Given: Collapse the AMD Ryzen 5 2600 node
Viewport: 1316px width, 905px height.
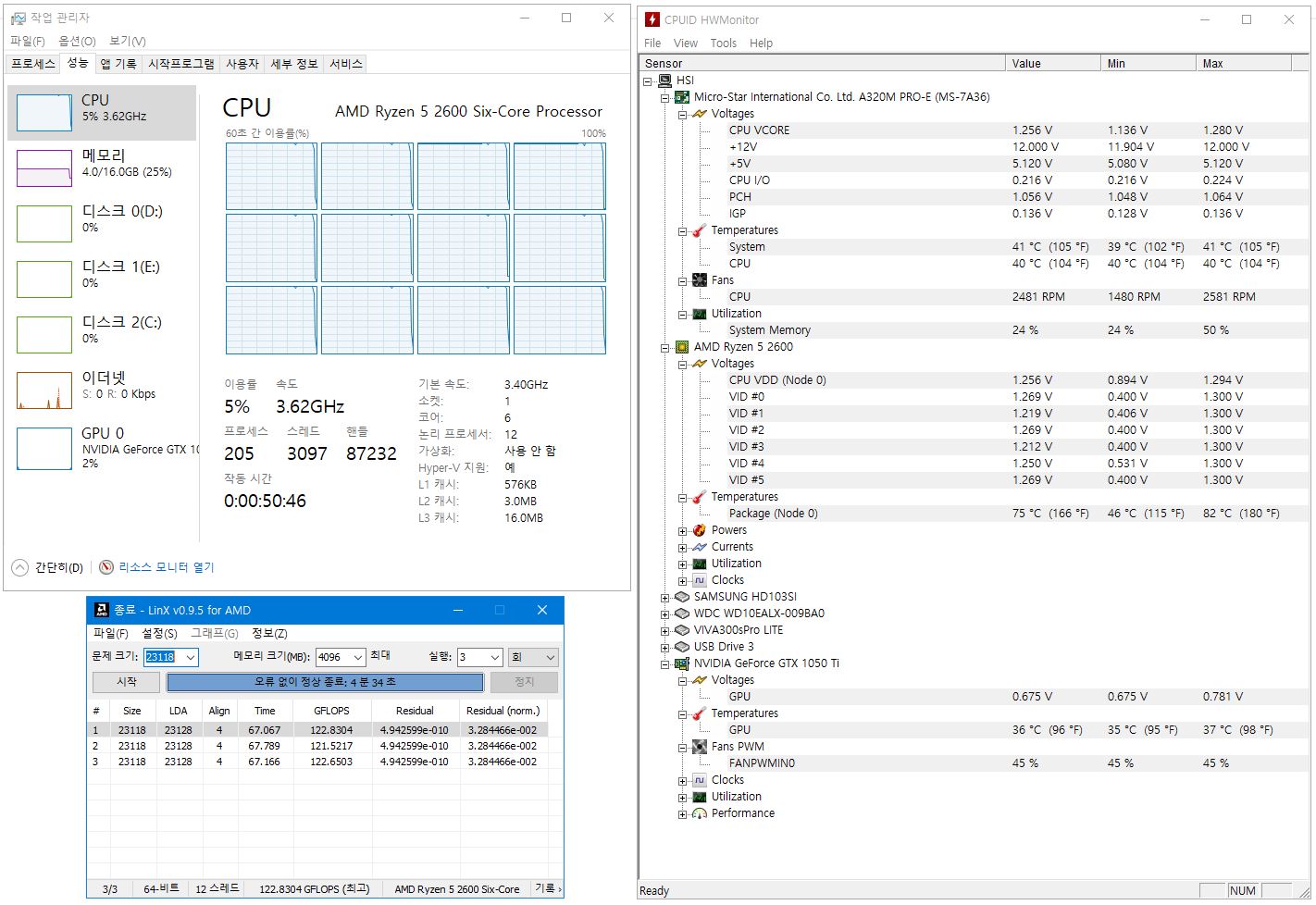Looking at the screenshot, I should [664, 348].
